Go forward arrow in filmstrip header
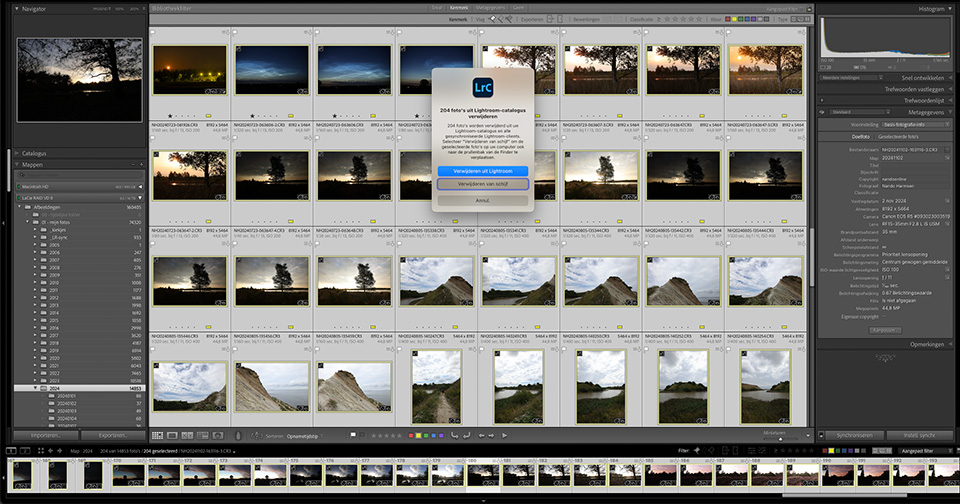The image size is (960, 504). [59, 451]
